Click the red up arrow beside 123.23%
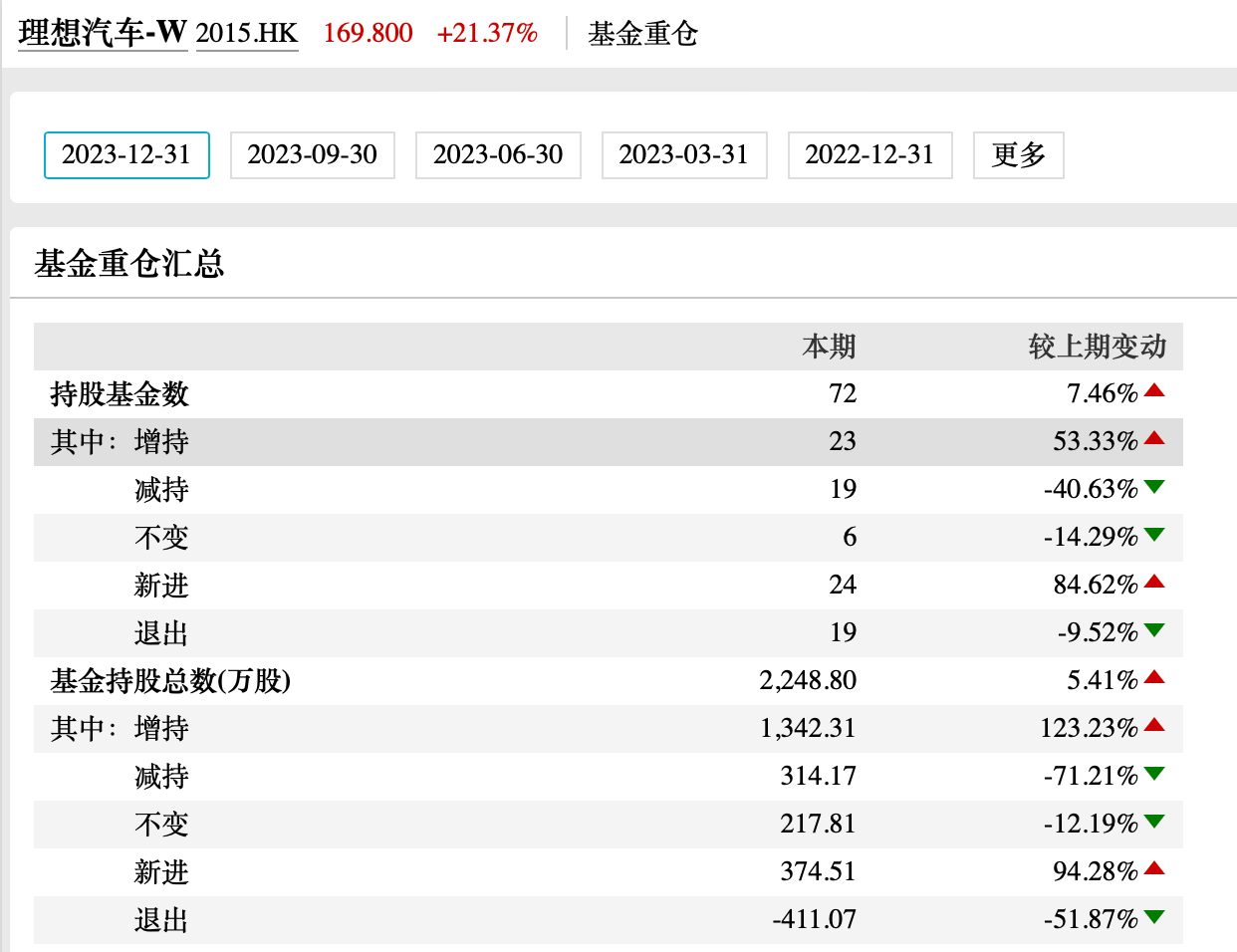Screen dimensions: 1237x952 pyautogui.click(x=1154, y=725)
